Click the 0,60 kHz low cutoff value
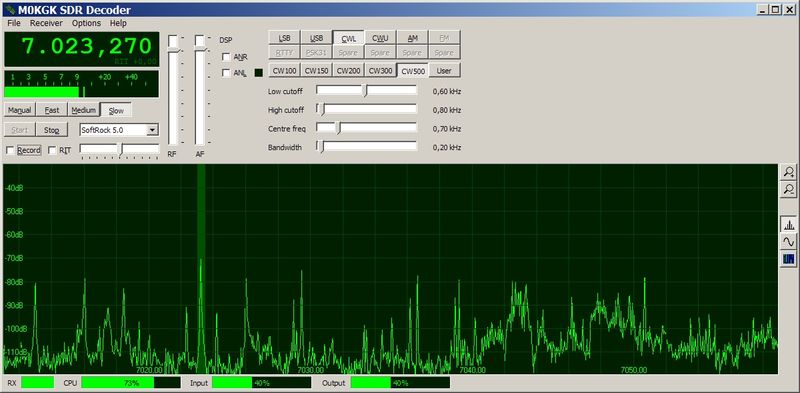800x393 pixels. [446, 92]
